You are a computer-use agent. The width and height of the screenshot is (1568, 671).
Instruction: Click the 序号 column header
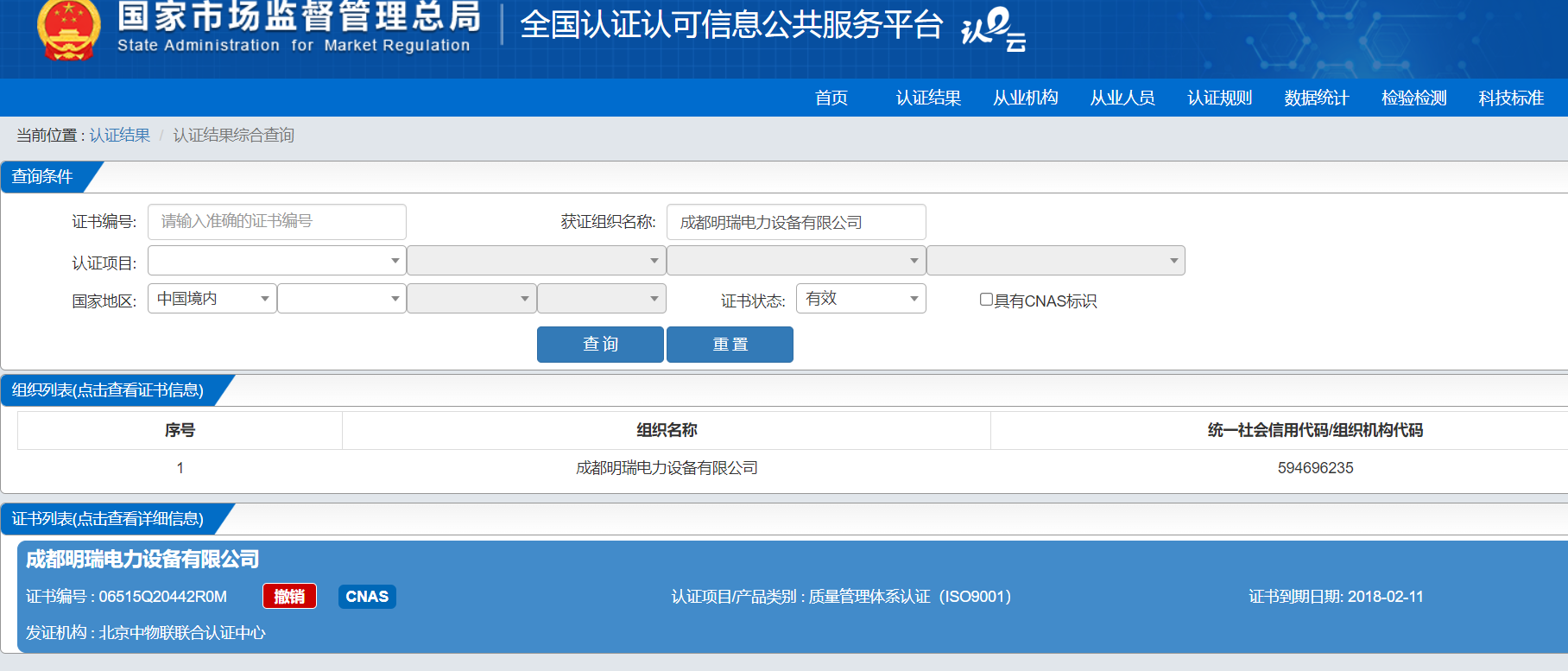tap(180, 430)
